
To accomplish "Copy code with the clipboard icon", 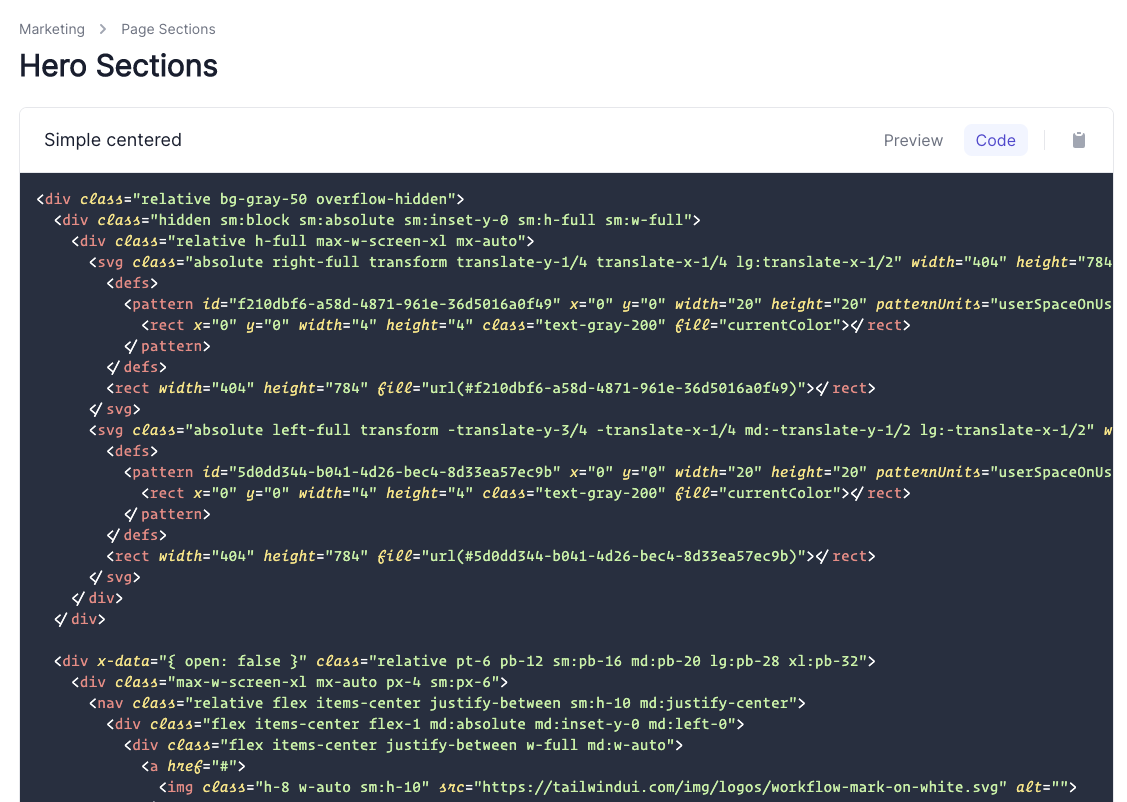I will (1078, 140).
